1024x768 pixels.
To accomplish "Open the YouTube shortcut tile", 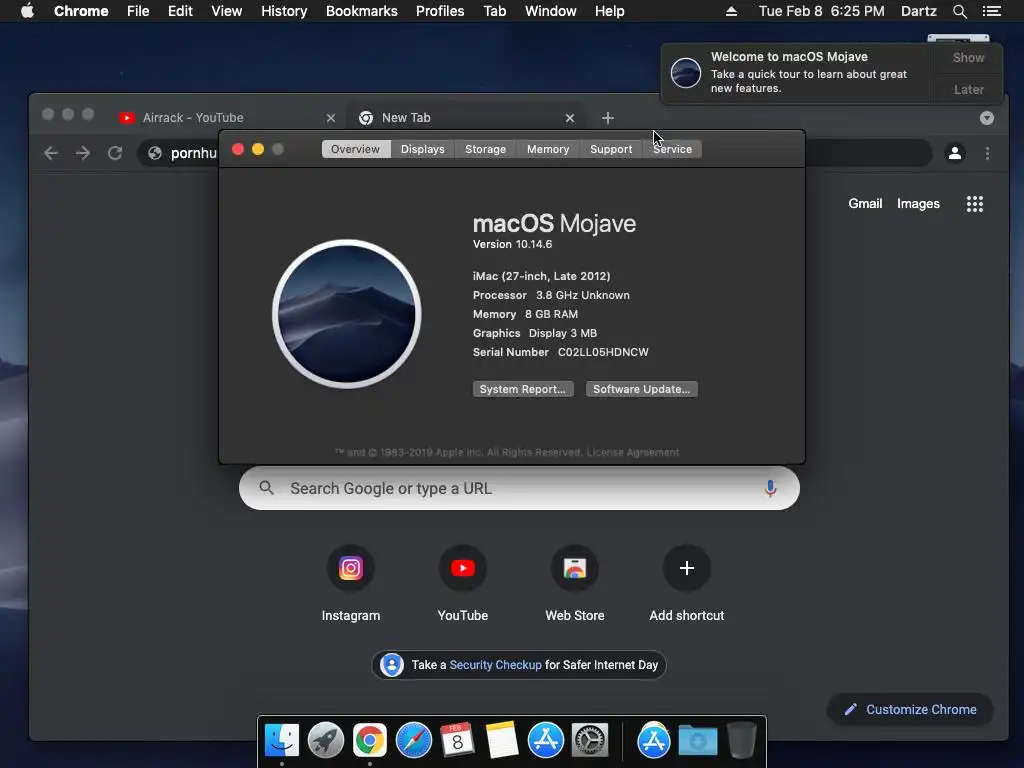I will [x=463, y=568].
